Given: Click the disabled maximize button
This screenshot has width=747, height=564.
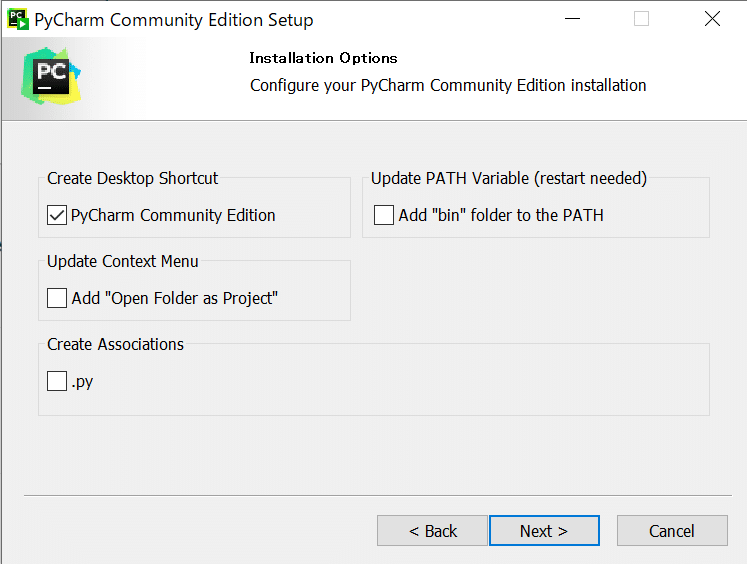Looking at the screenshot, I should pos(641,19).
